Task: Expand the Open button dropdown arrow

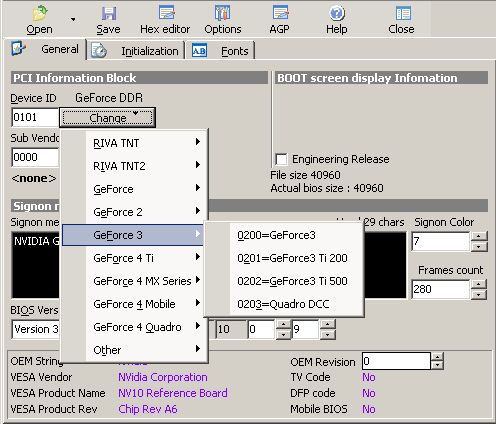Action: point(73,20)
